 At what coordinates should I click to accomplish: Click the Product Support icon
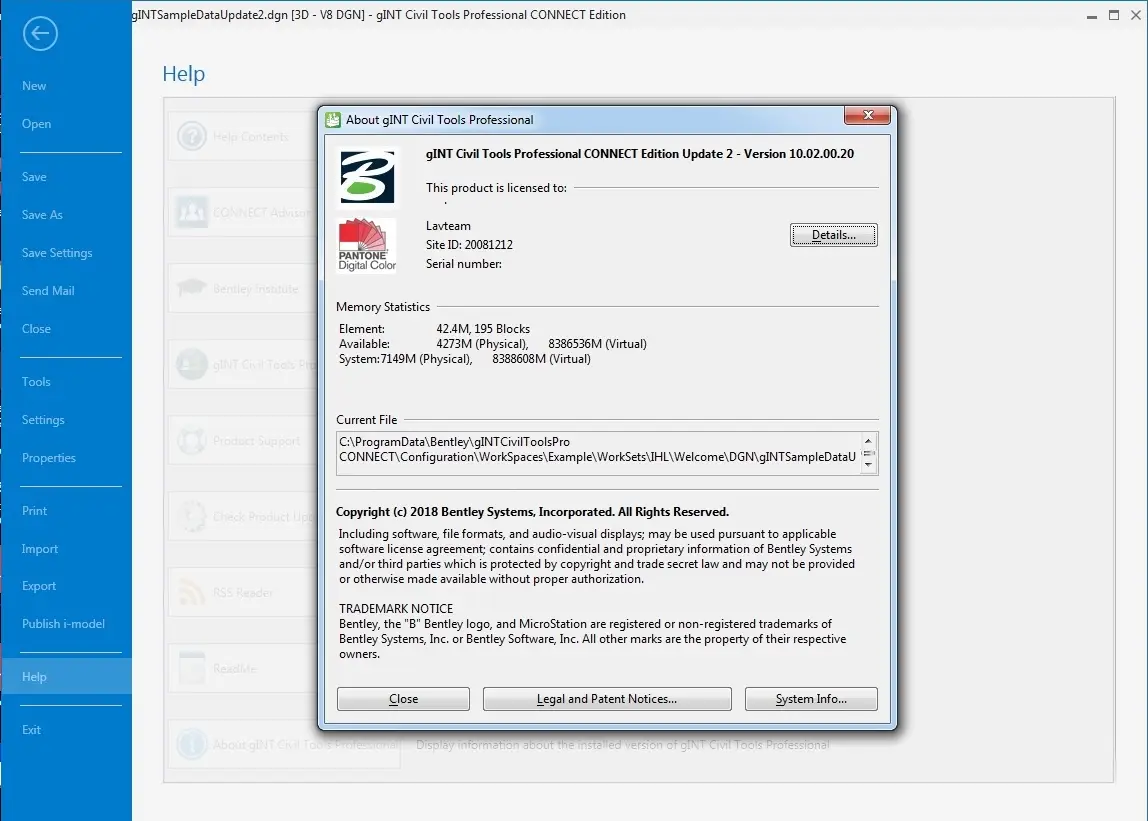click(192, 440)
